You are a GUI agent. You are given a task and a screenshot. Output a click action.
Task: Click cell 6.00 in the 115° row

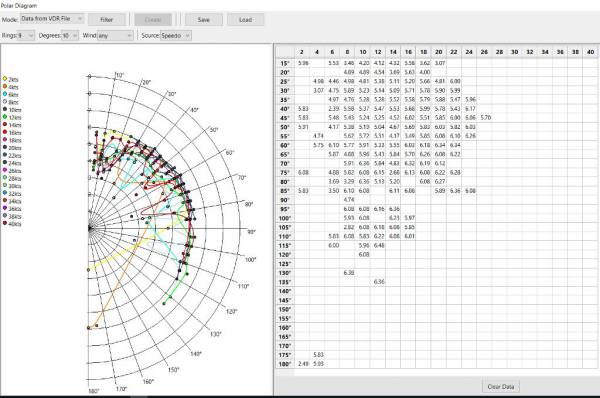(333, 245)
